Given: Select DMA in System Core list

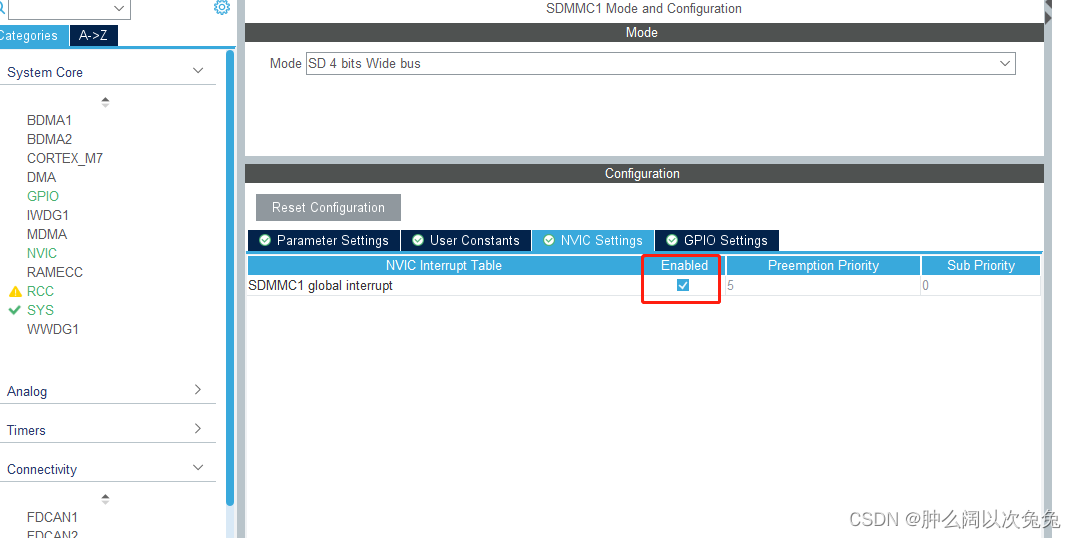Looking at the screenshot, I should 41,177.
